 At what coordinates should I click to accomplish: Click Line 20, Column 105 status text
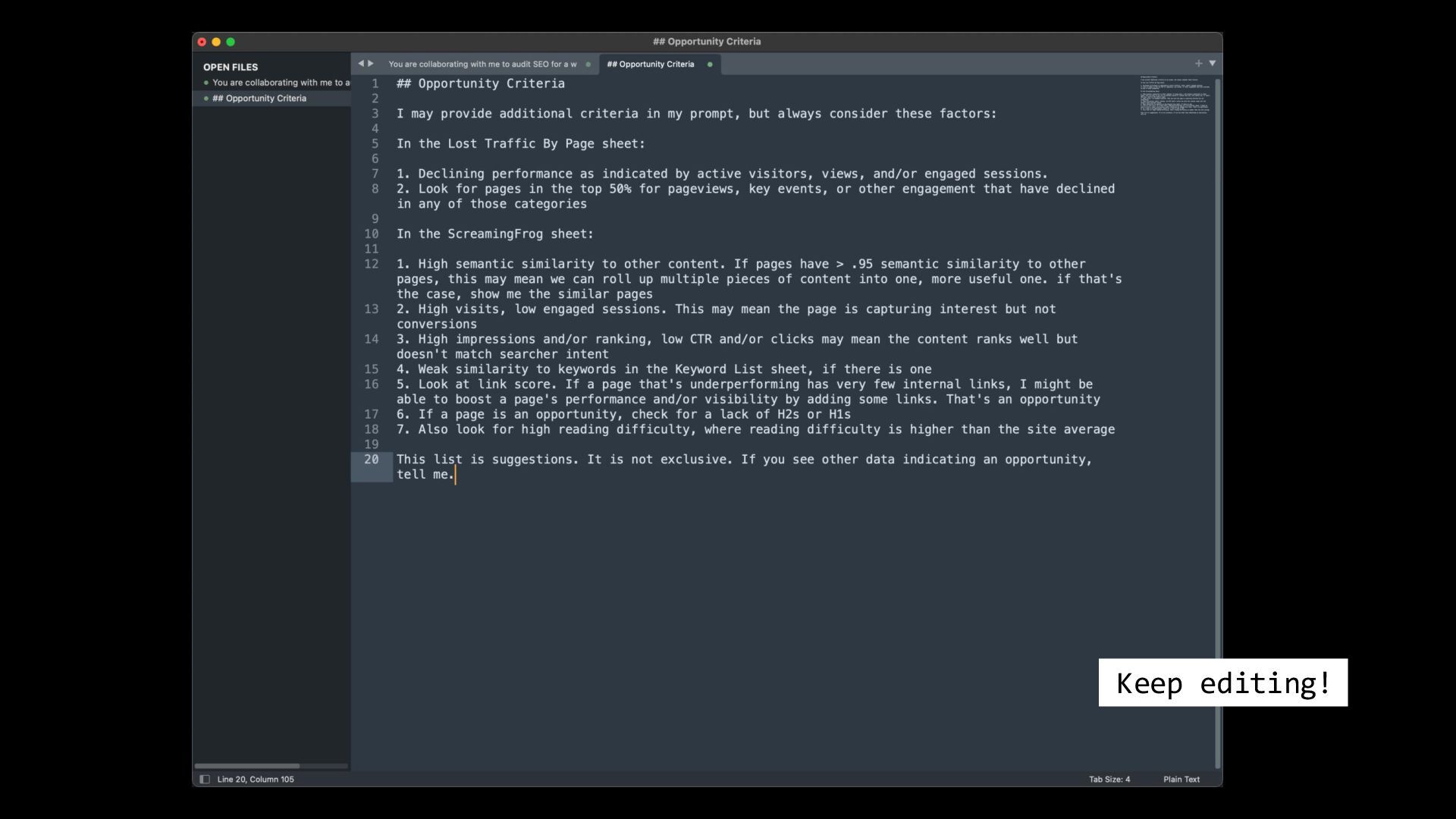coord(256,779)
